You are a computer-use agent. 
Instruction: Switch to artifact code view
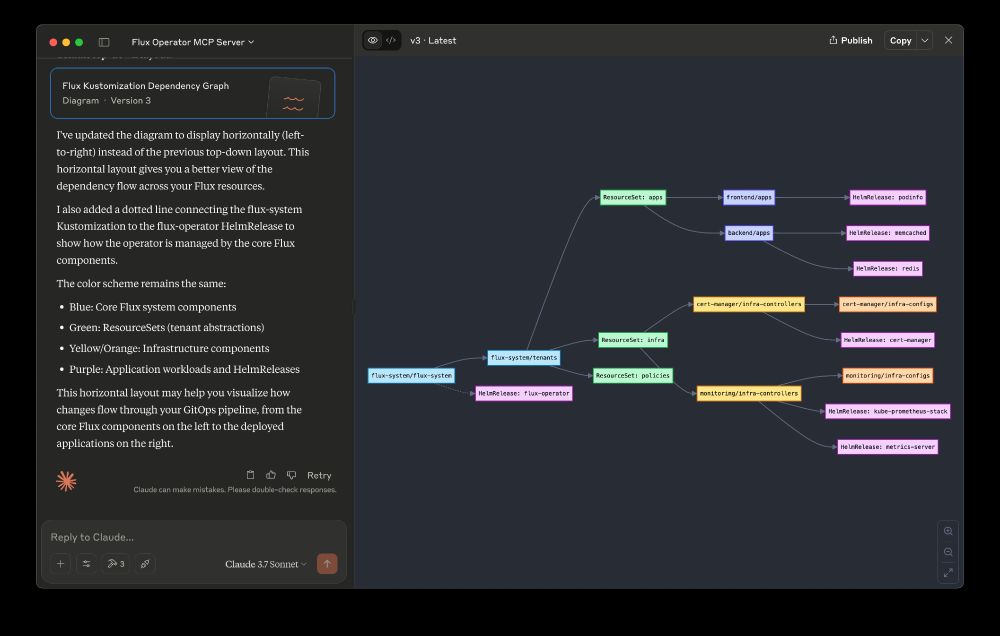coord(391,40)
